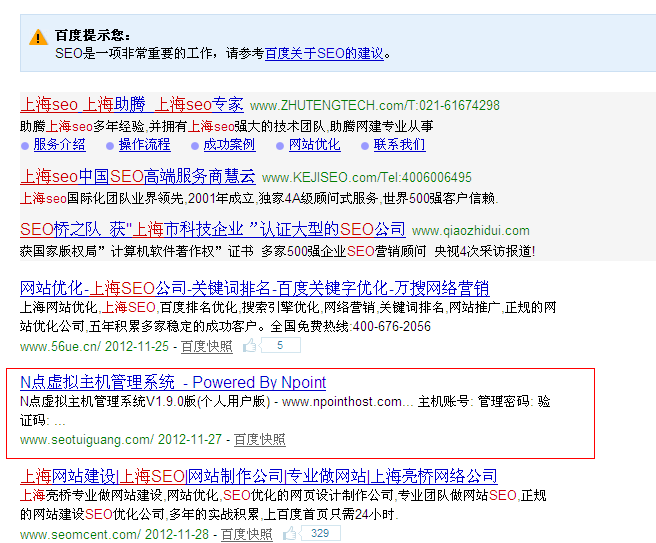Click the like count box showing 5
This screenshot has height=543, width=656.
[x=280, y=346]
